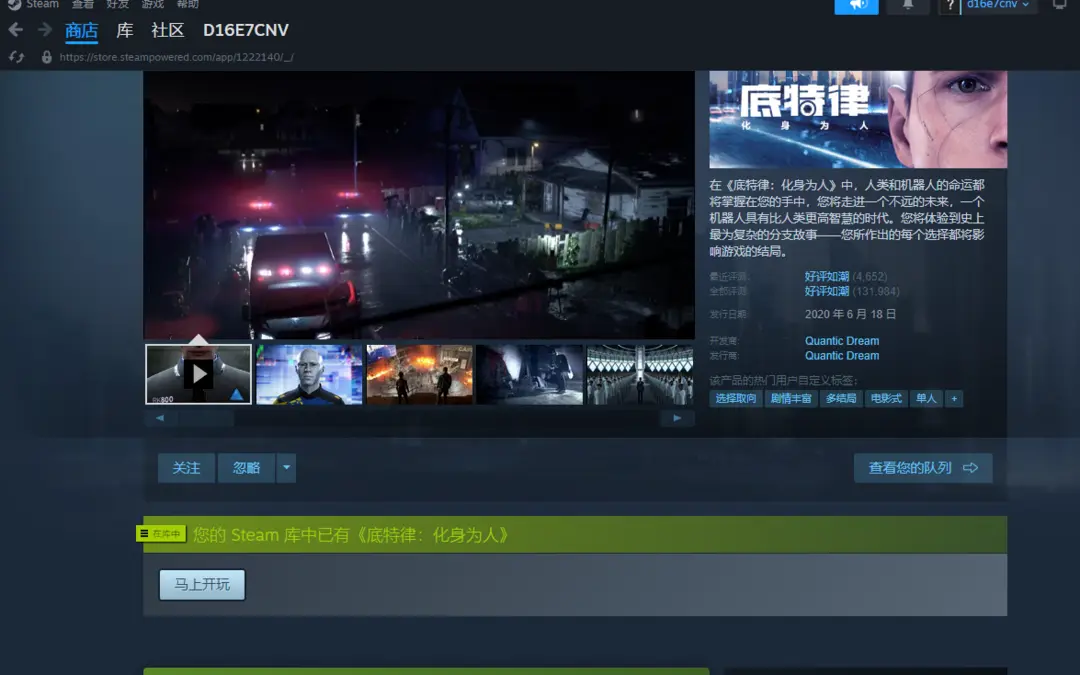Click the thumbnail strip left arrow

click(160, 418)
